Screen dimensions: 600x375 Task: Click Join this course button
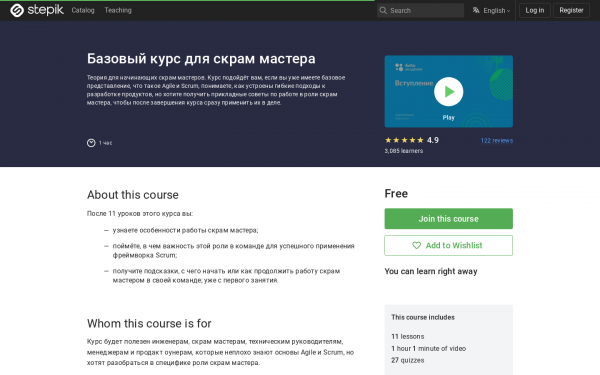click(448, 218)
